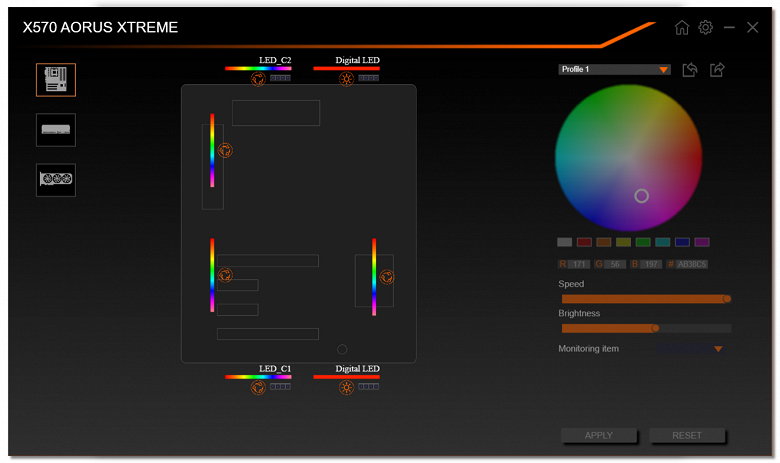Click the top Digital LED red bar
Screen dimensions: 780x463
pos(346,68)
